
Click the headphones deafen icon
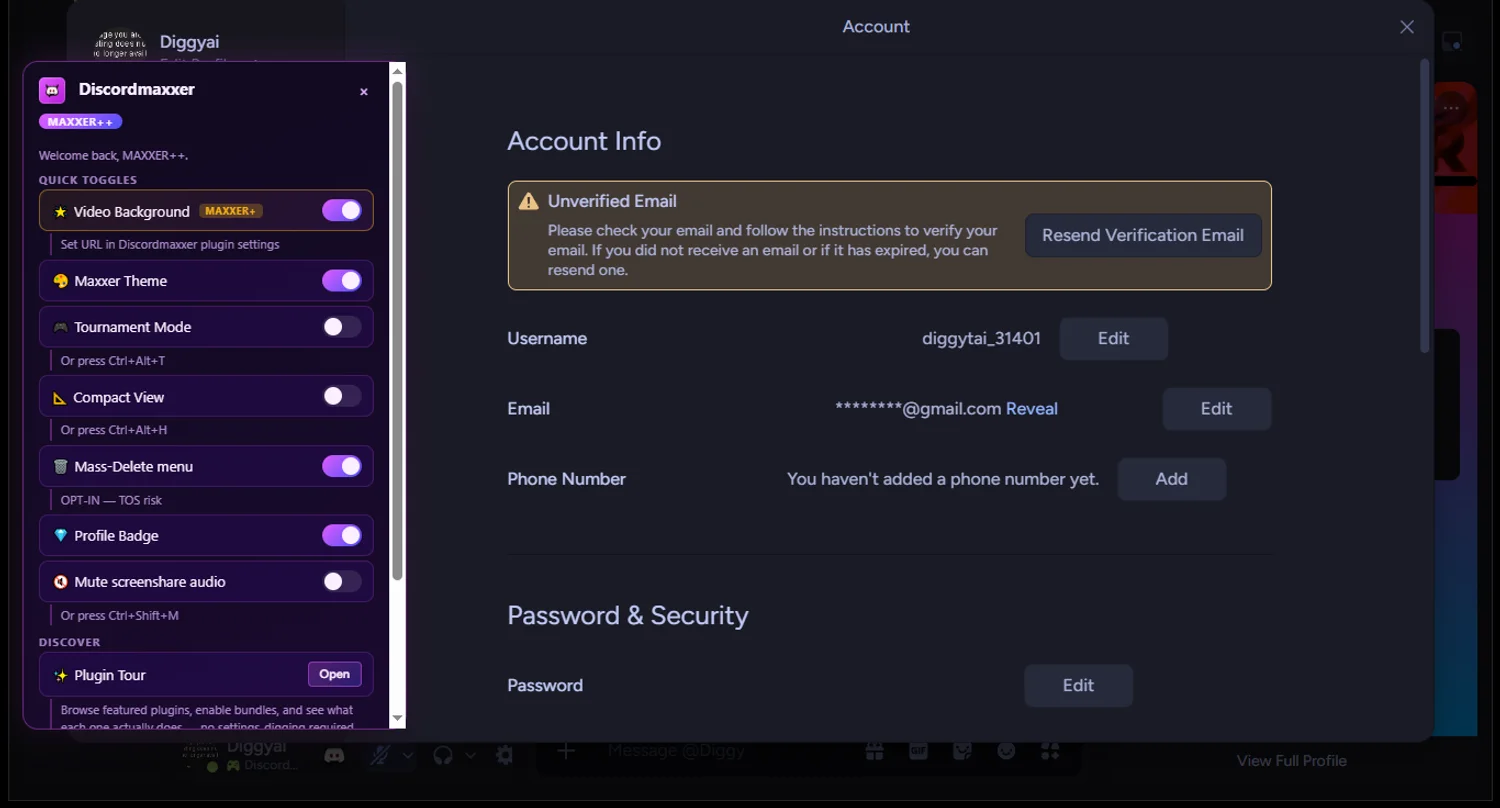(x=443, y=755)
